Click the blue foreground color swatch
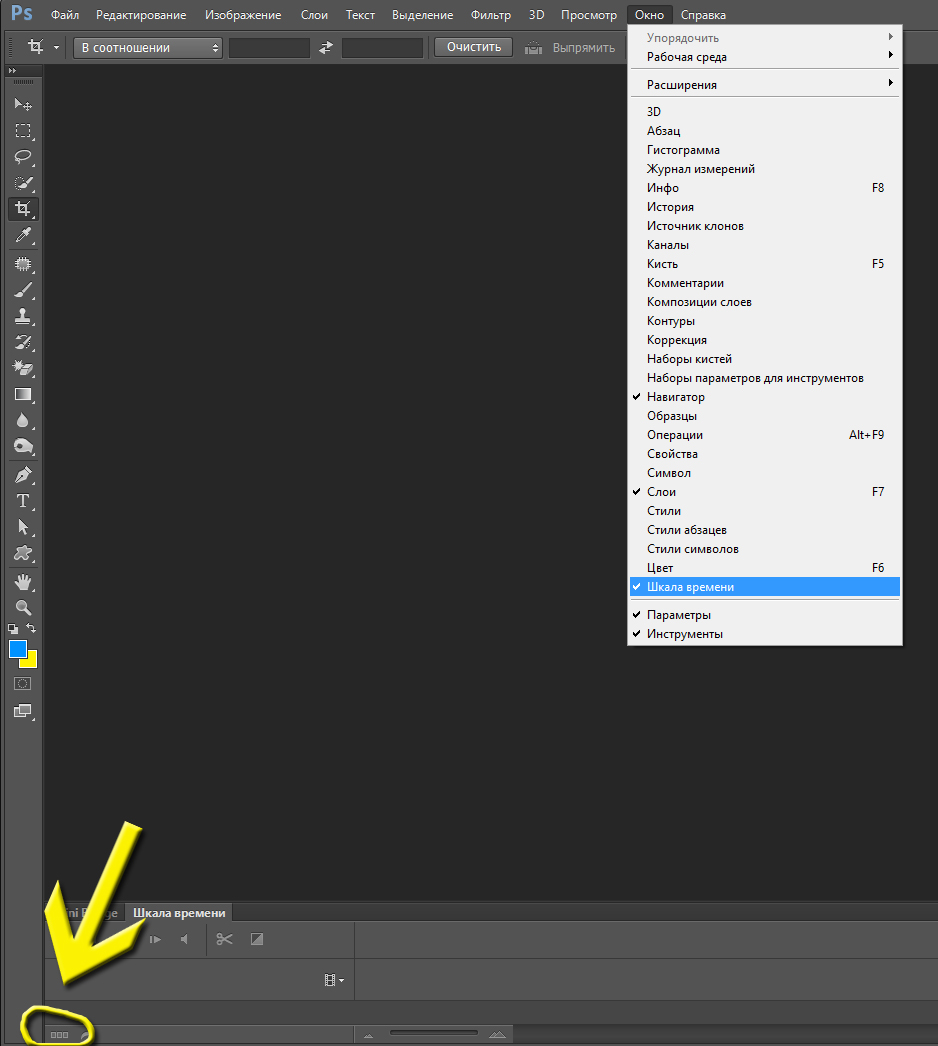Screen dimensions: 938x1046 [x=17, y=648]
